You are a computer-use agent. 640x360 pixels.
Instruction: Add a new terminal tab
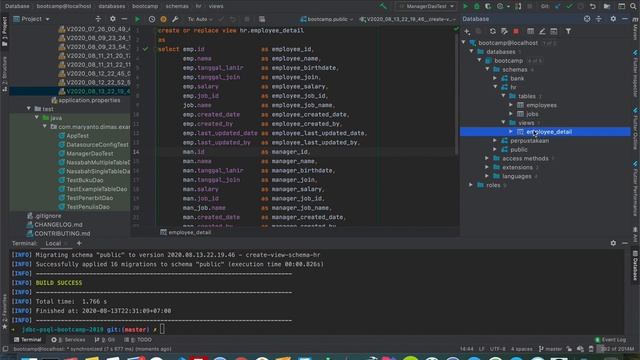pyautogui.click(x=79, y=243)
